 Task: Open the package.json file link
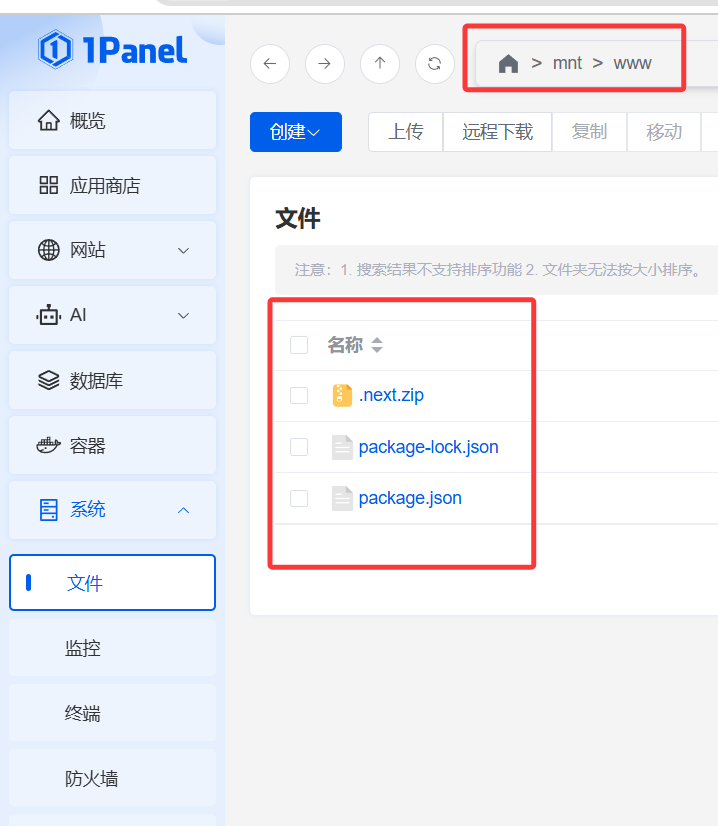[410, 498]
